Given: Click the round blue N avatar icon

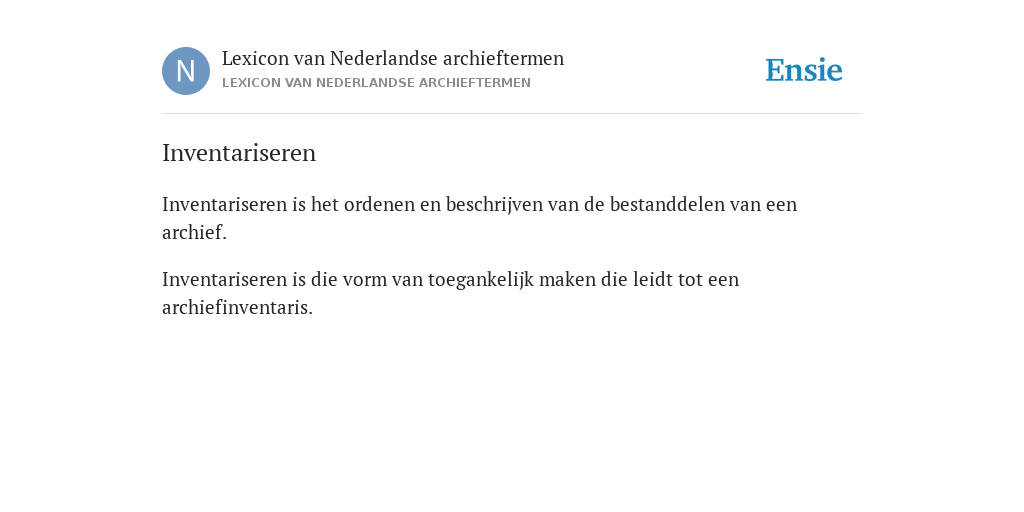Looking at the screenshot, I should 186,71.
